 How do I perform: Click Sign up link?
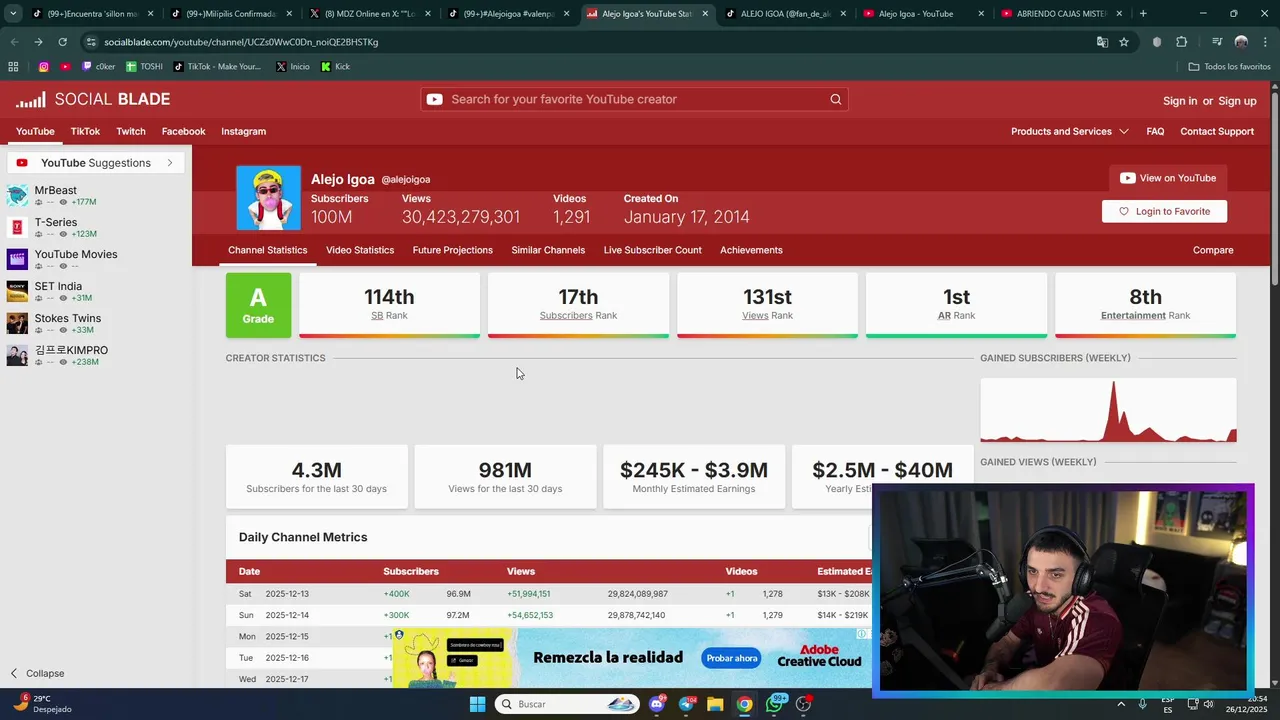coord(1237,101)
